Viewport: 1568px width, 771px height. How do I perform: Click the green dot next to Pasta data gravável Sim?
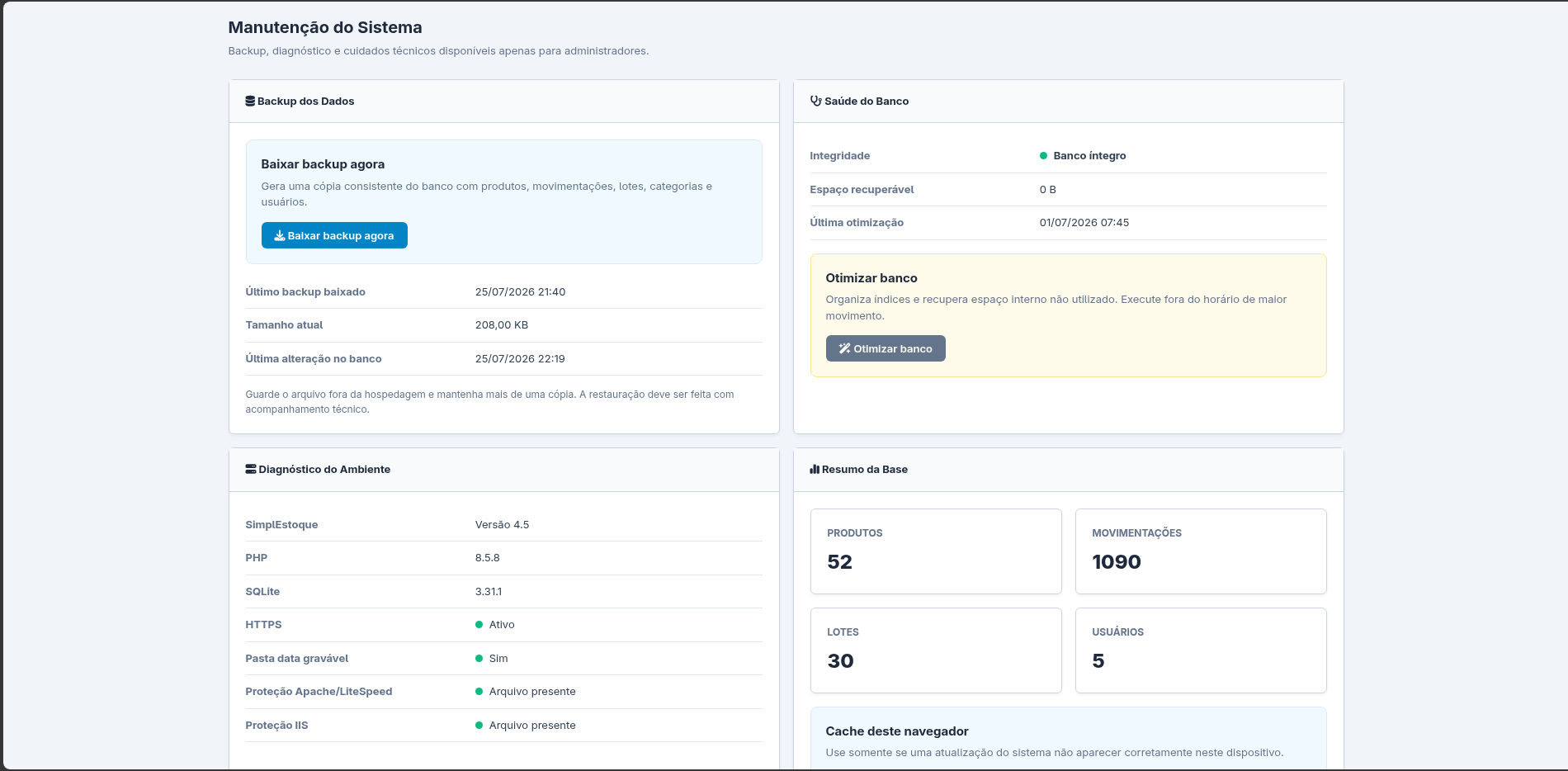479,658
